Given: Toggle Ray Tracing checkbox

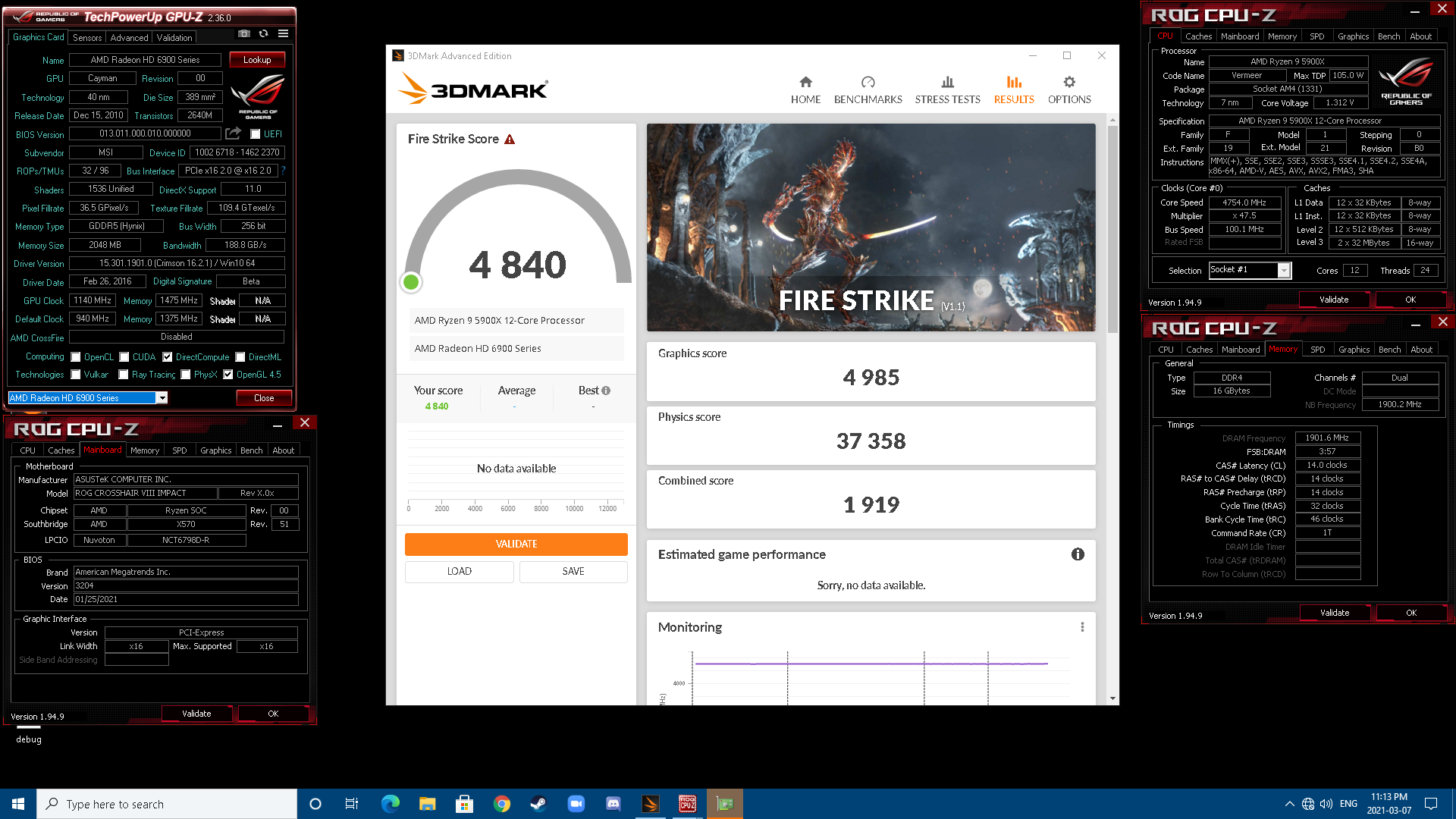Looking at the screenshot, I should tap(123, 375).
